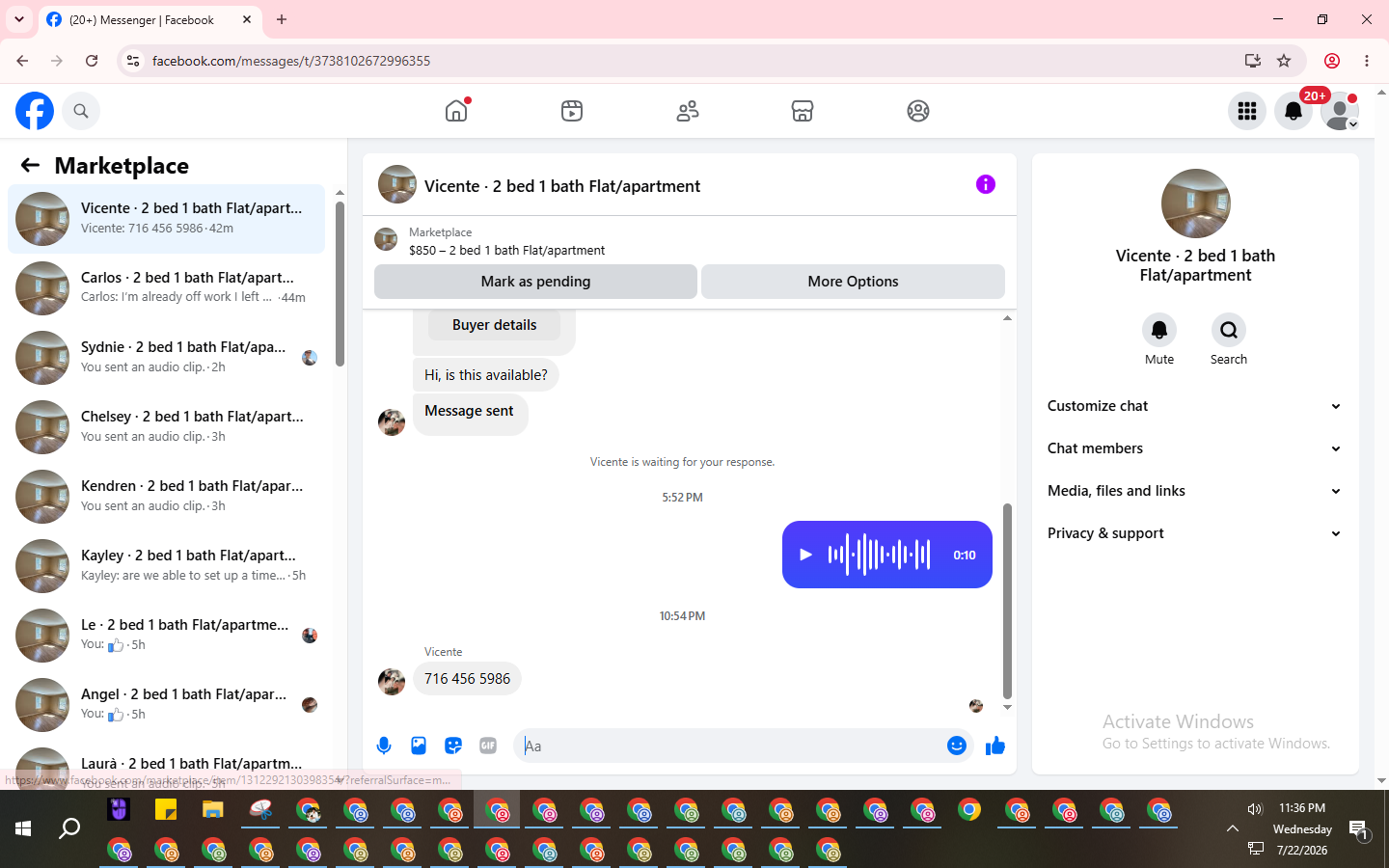Viewport: 1389px width, 868px height.
Task: Open the Reels video icon
Action: [572, 111]
